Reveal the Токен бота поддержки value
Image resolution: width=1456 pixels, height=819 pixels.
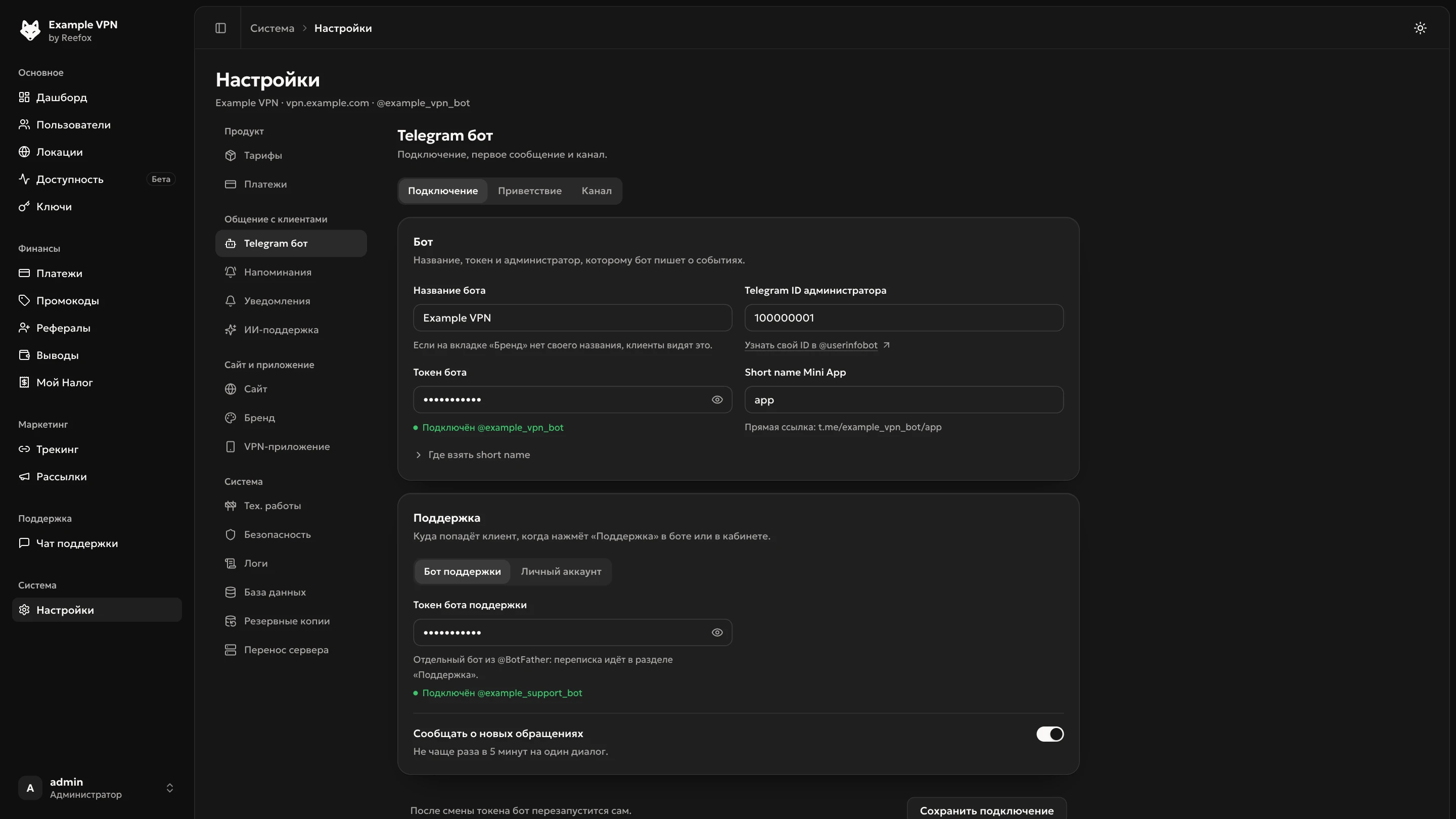click(x=717, y=632)
